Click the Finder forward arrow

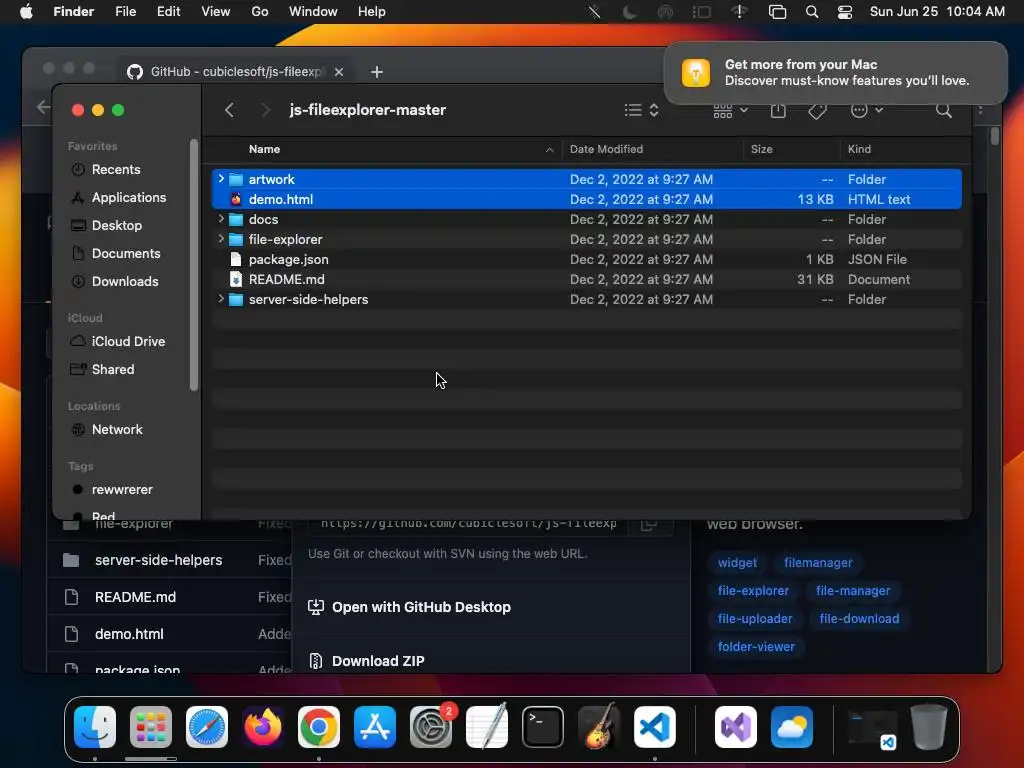tap(264, 110)
